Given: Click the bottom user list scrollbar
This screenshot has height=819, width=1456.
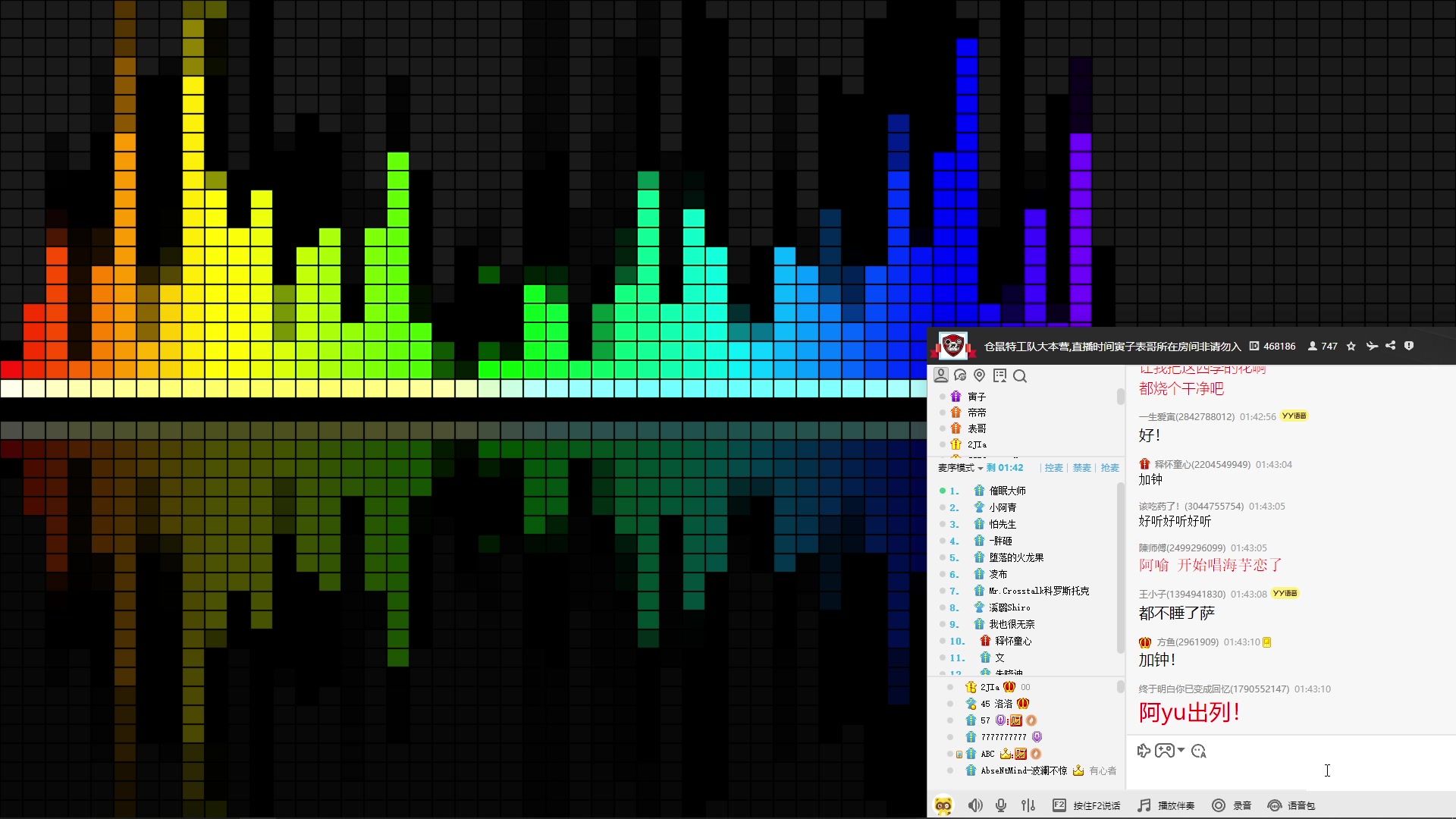Looking at the screenshot, I should point(1120,687).
